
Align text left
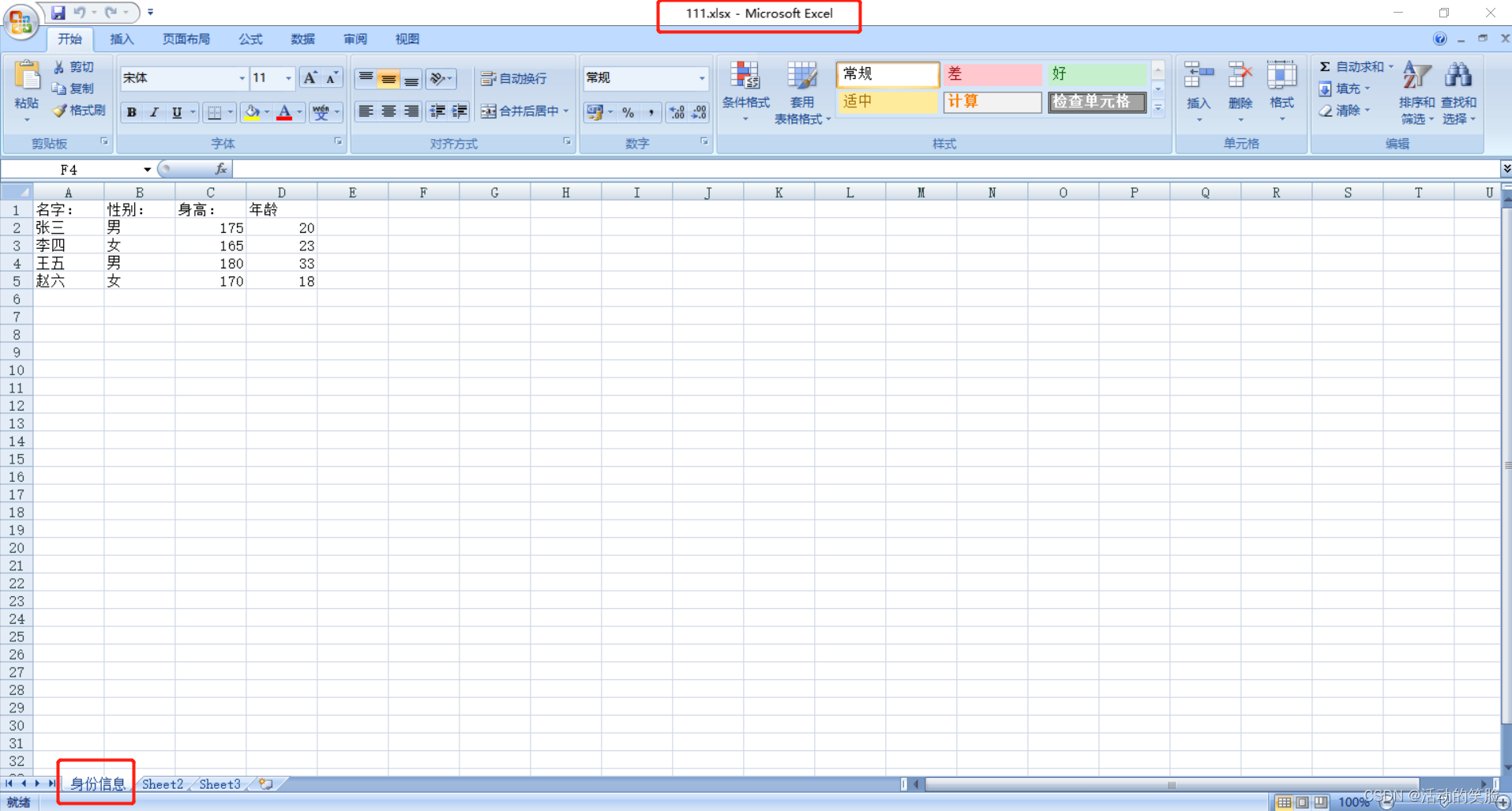coord(366,111)
